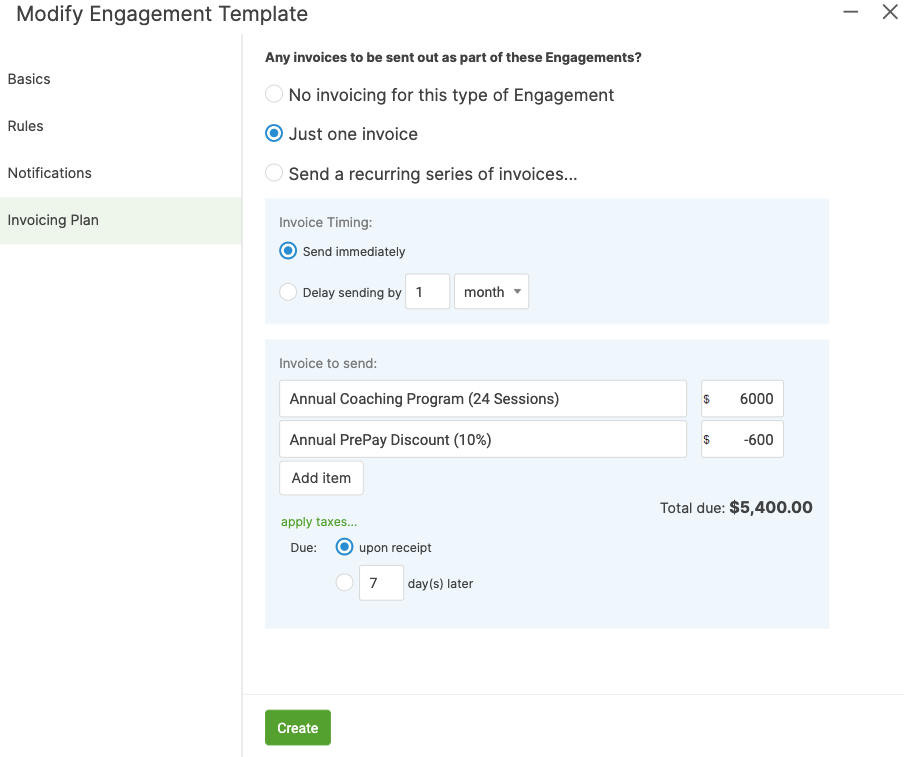
Task: Click the delay amount number field
Action: click(x=427, y=292)
